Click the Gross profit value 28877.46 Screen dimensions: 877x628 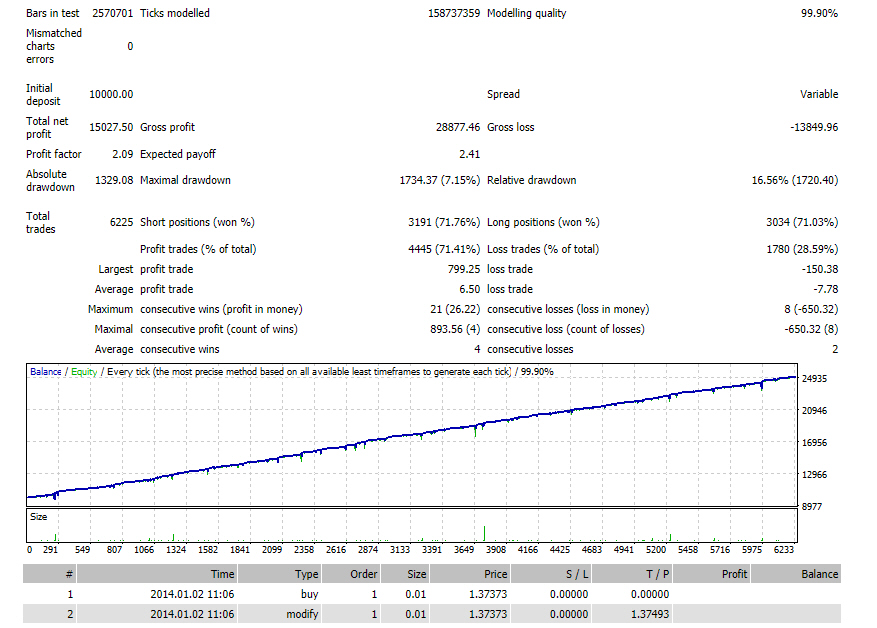click(x=458, y=127)
